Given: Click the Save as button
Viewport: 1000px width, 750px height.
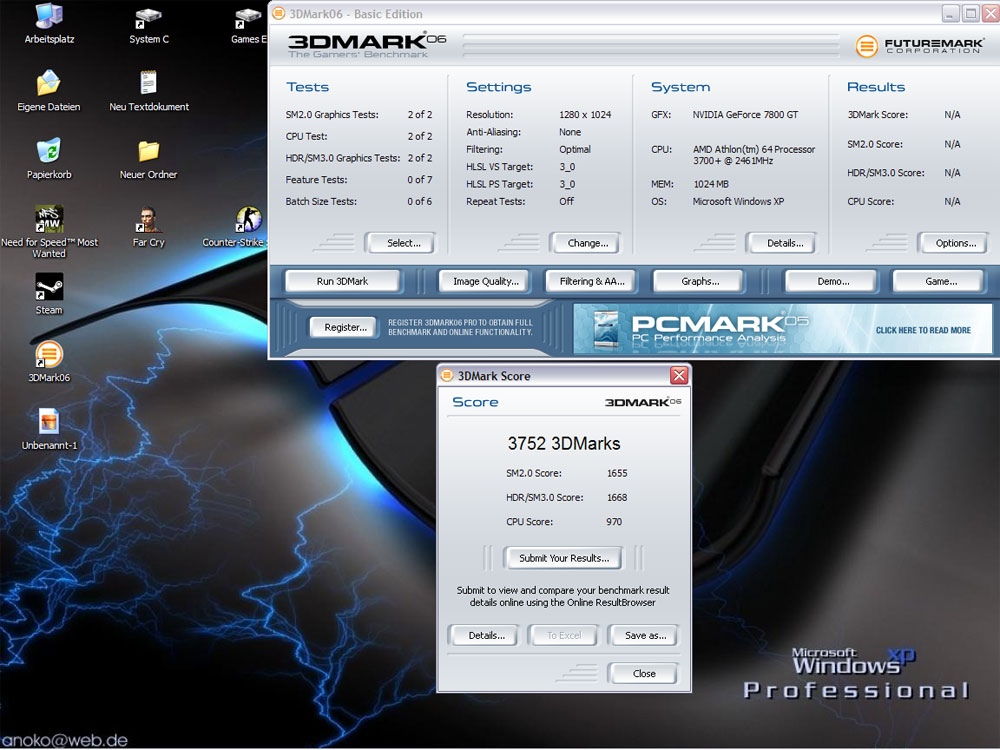Looking at the screenshot, I should [644, 635].
